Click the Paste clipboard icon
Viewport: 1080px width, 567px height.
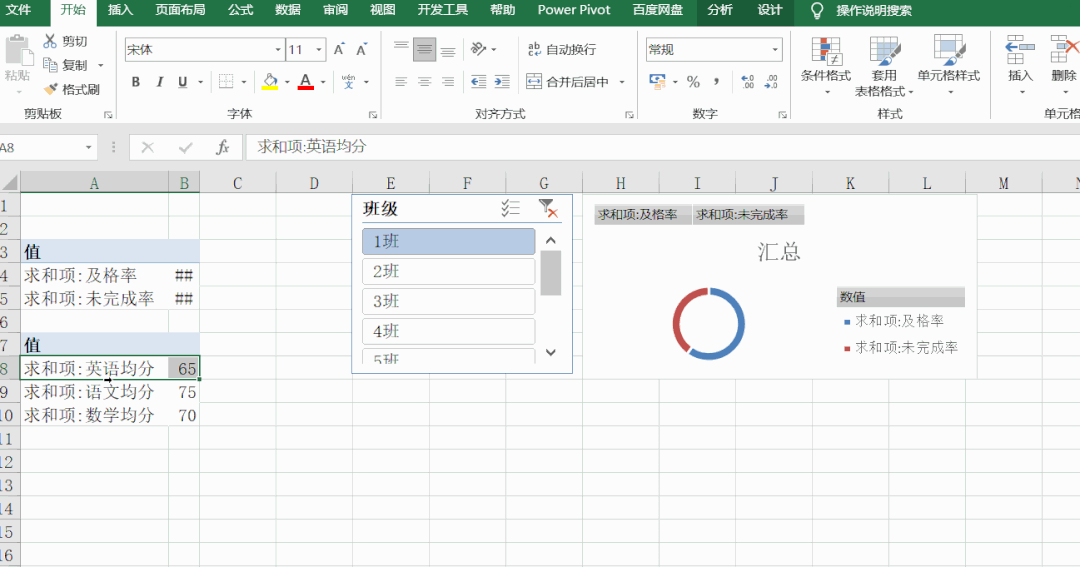point(17,51)
